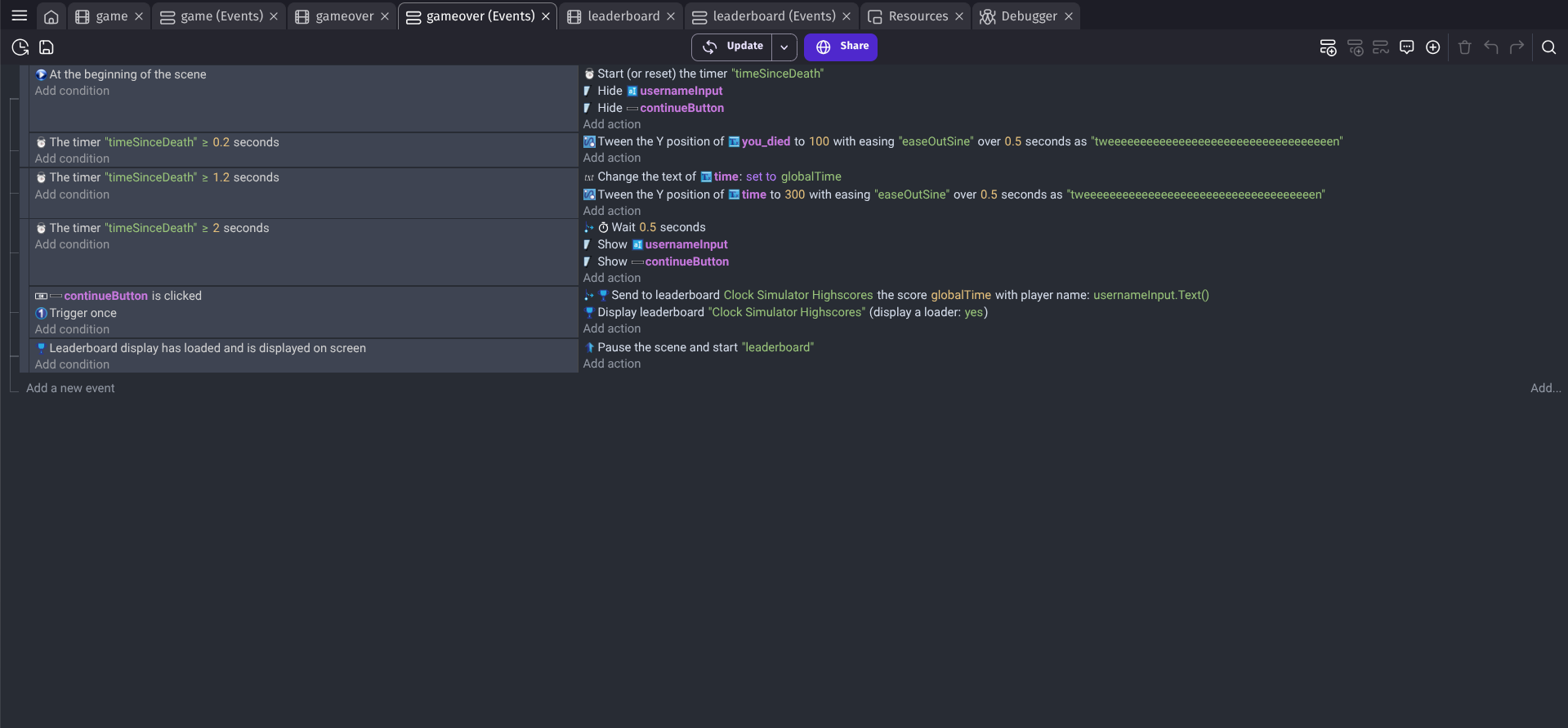The width and height of the screenshot is (1568, 728).
Task: Add action below "Pause the scene and start"
Action: [612, 364]
